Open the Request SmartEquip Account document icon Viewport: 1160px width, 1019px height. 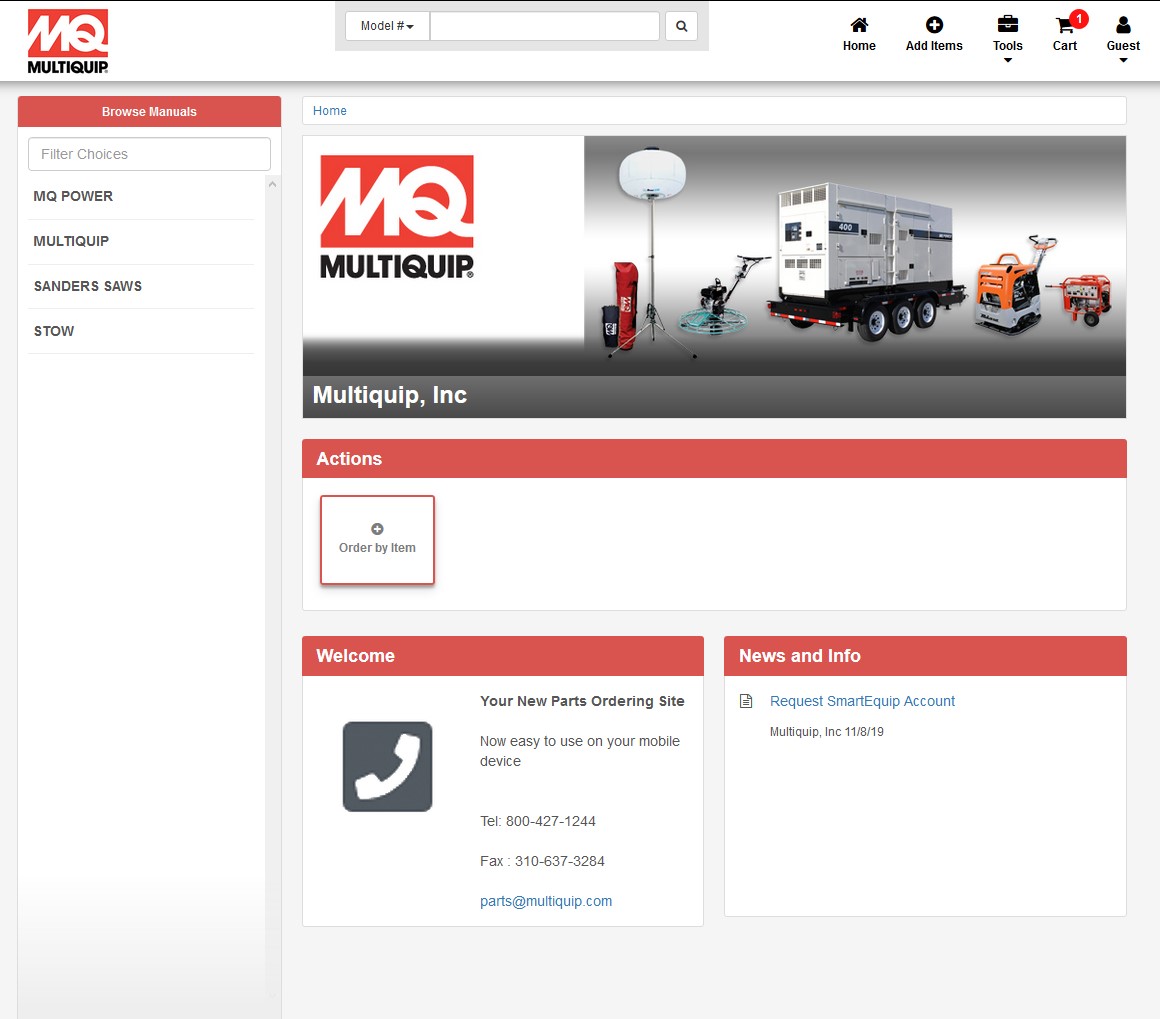746,701
